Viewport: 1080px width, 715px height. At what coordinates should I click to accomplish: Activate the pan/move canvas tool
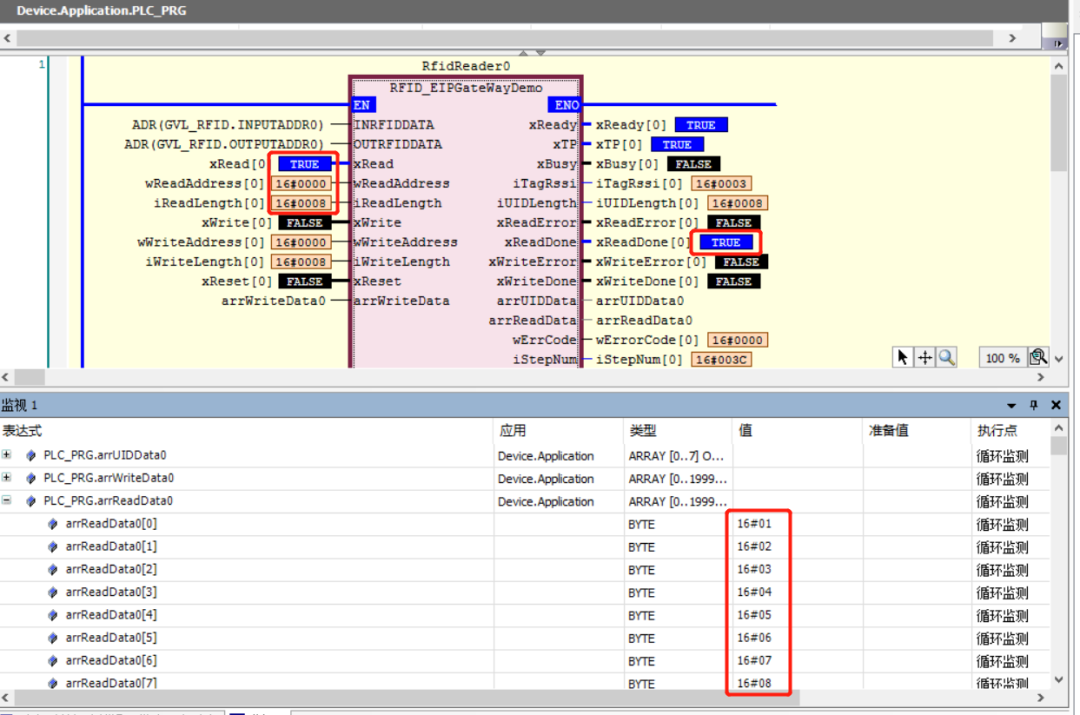925,358
